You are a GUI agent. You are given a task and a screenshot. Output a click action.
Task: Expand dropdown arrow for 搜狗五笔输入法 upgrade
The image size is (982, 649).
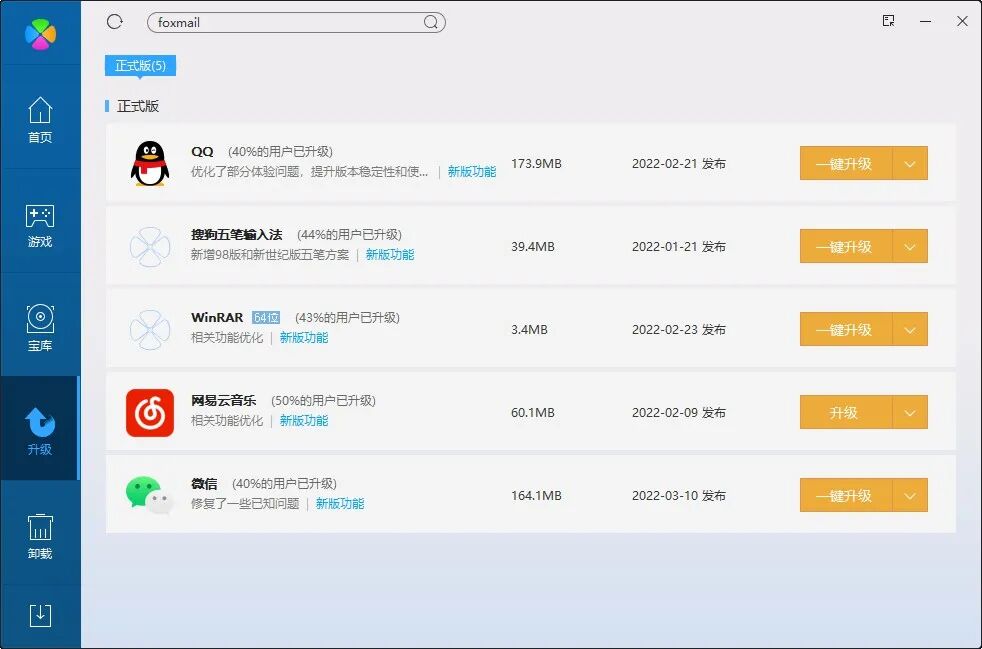[910, 246]
